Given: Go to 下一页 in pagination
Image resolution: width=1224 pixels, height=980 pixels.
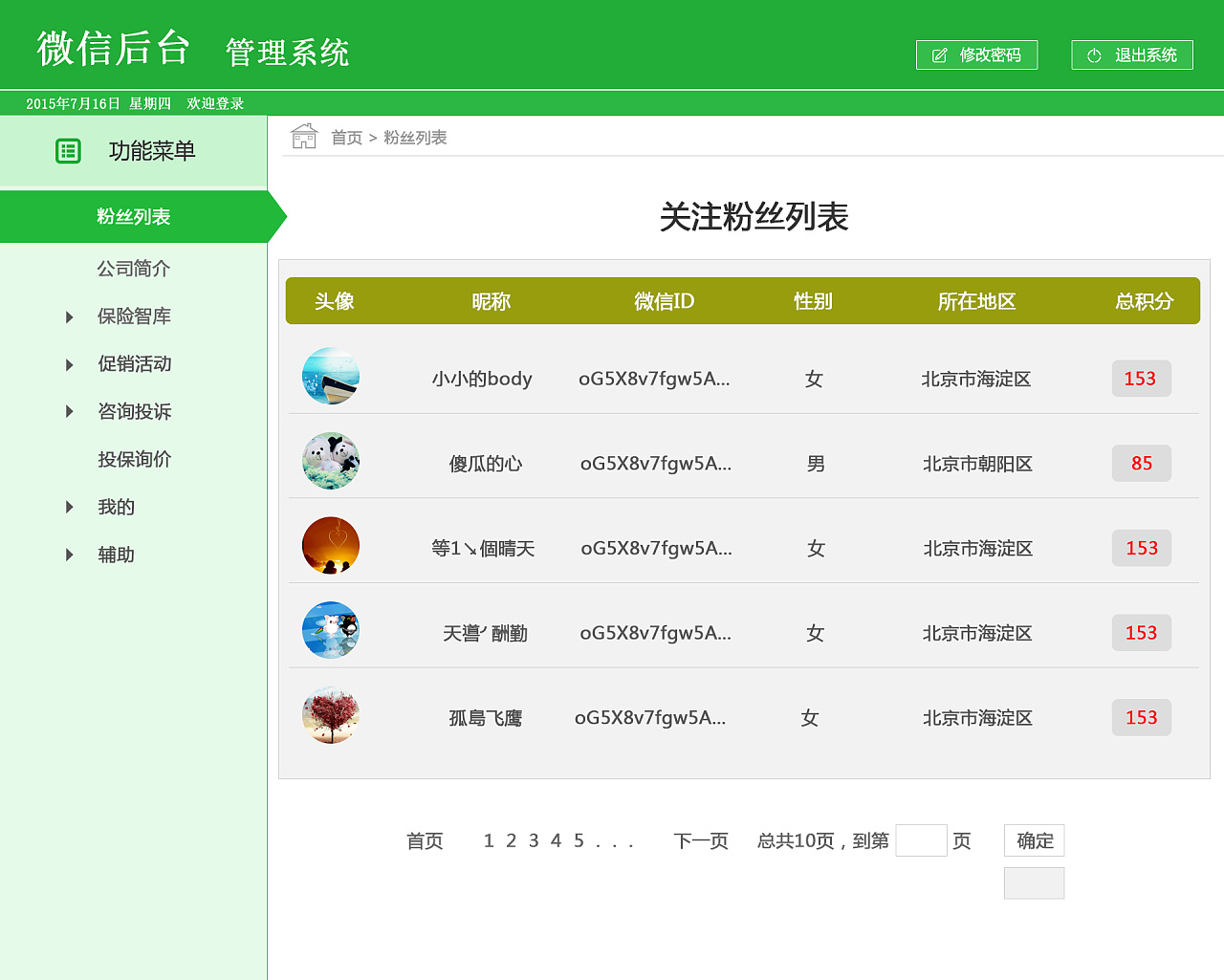Looking at the screenshot, I should click(x=701, y=841).
